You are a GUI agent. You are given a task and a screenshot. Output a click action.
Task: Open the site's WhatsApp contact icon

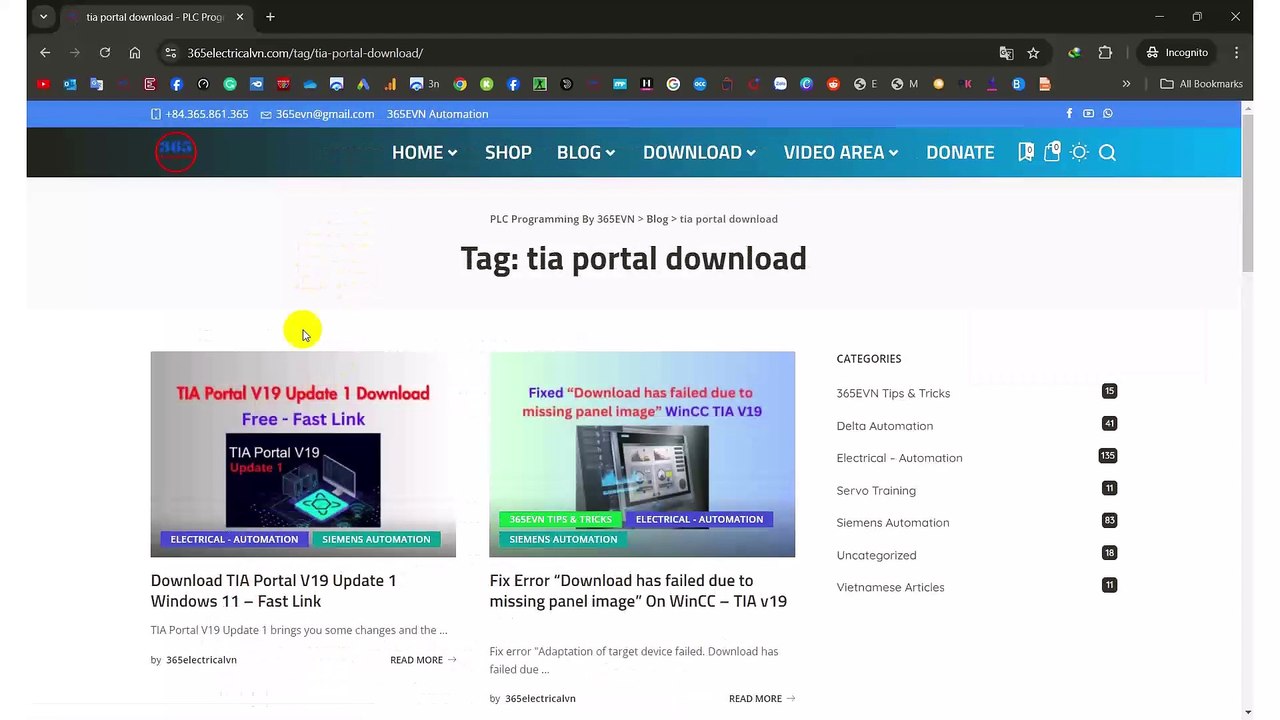click(1107, 114)
